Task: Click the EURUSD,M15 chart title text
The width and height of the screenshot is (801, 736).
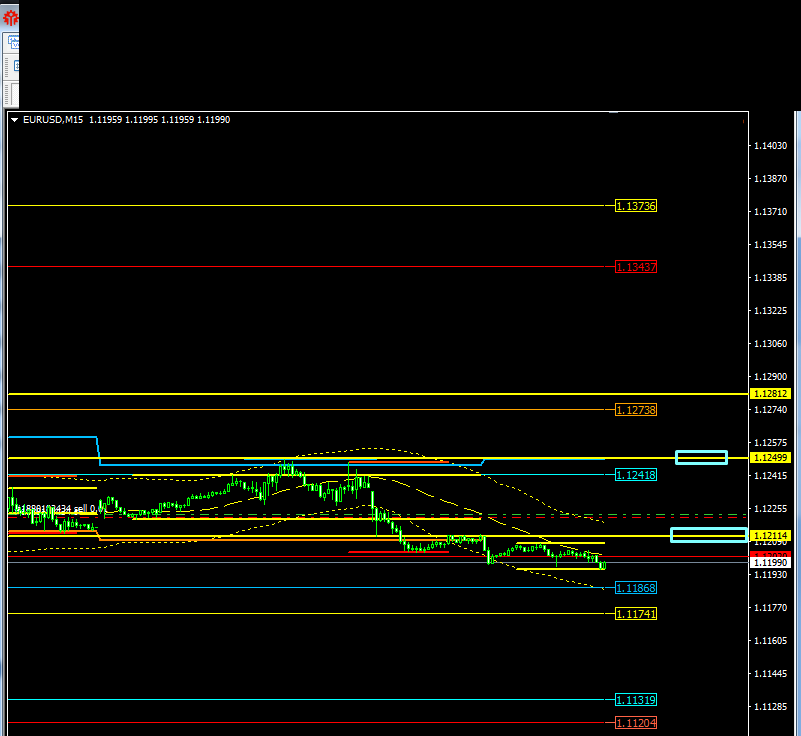Action: coord(53,120)
